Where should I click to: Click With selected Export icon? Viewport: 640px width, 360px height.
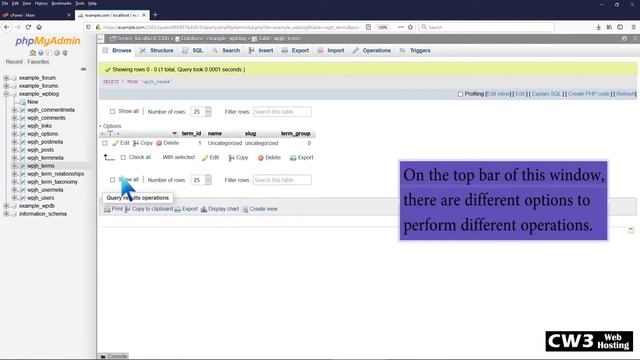click(x=293, y=158)
